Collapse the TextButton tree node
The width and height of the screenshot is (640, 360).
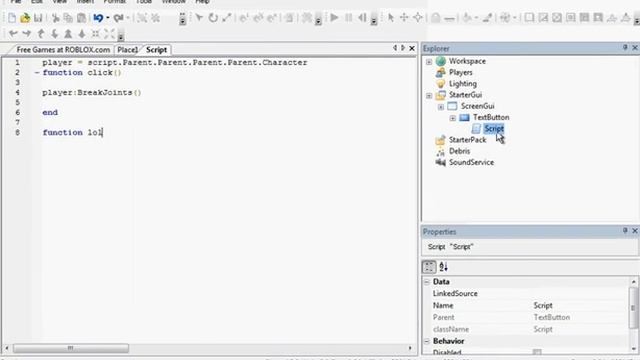pos(453,118)
